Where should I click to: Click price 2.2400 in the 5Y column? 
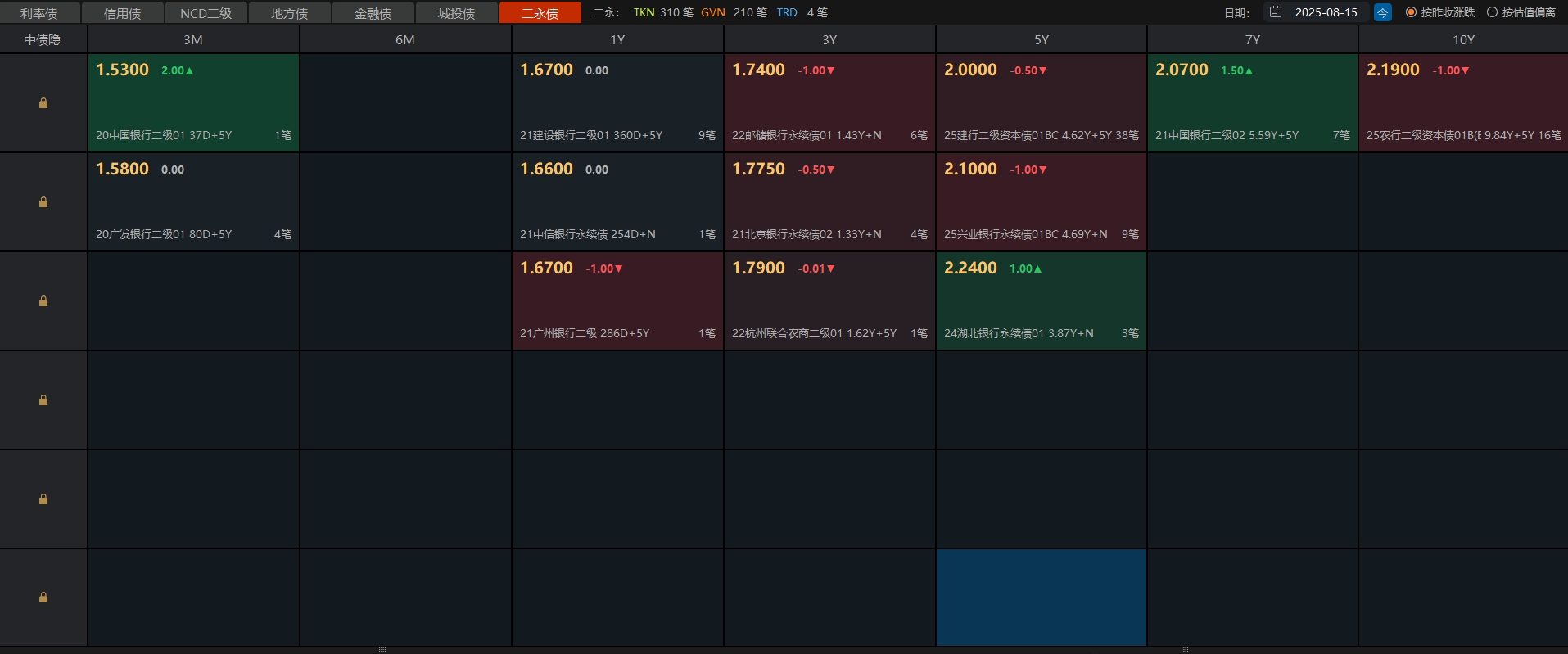click(971, 268)
